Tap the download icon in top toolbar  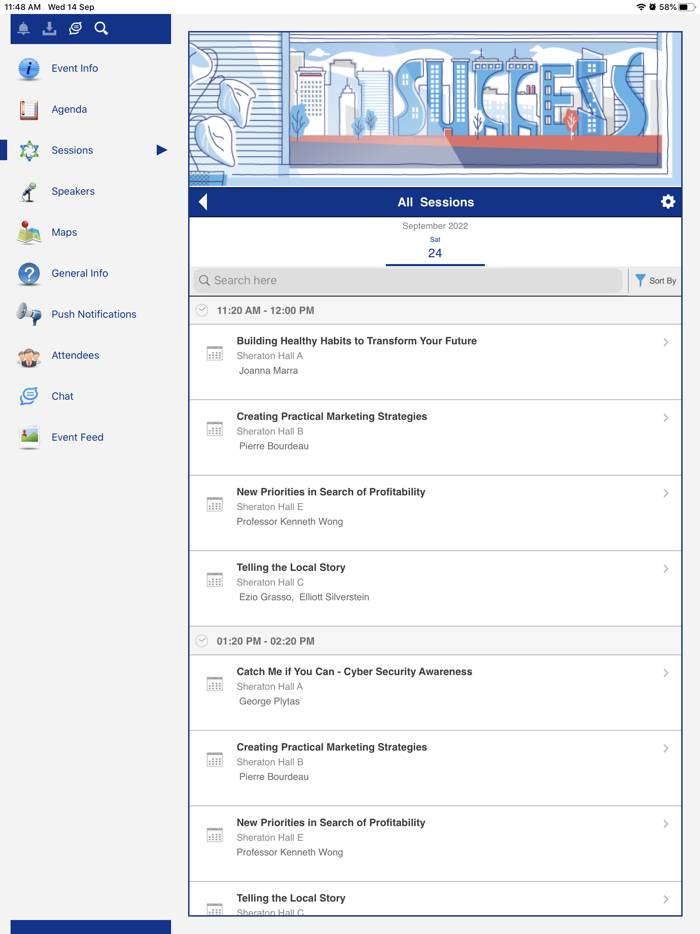49,29
